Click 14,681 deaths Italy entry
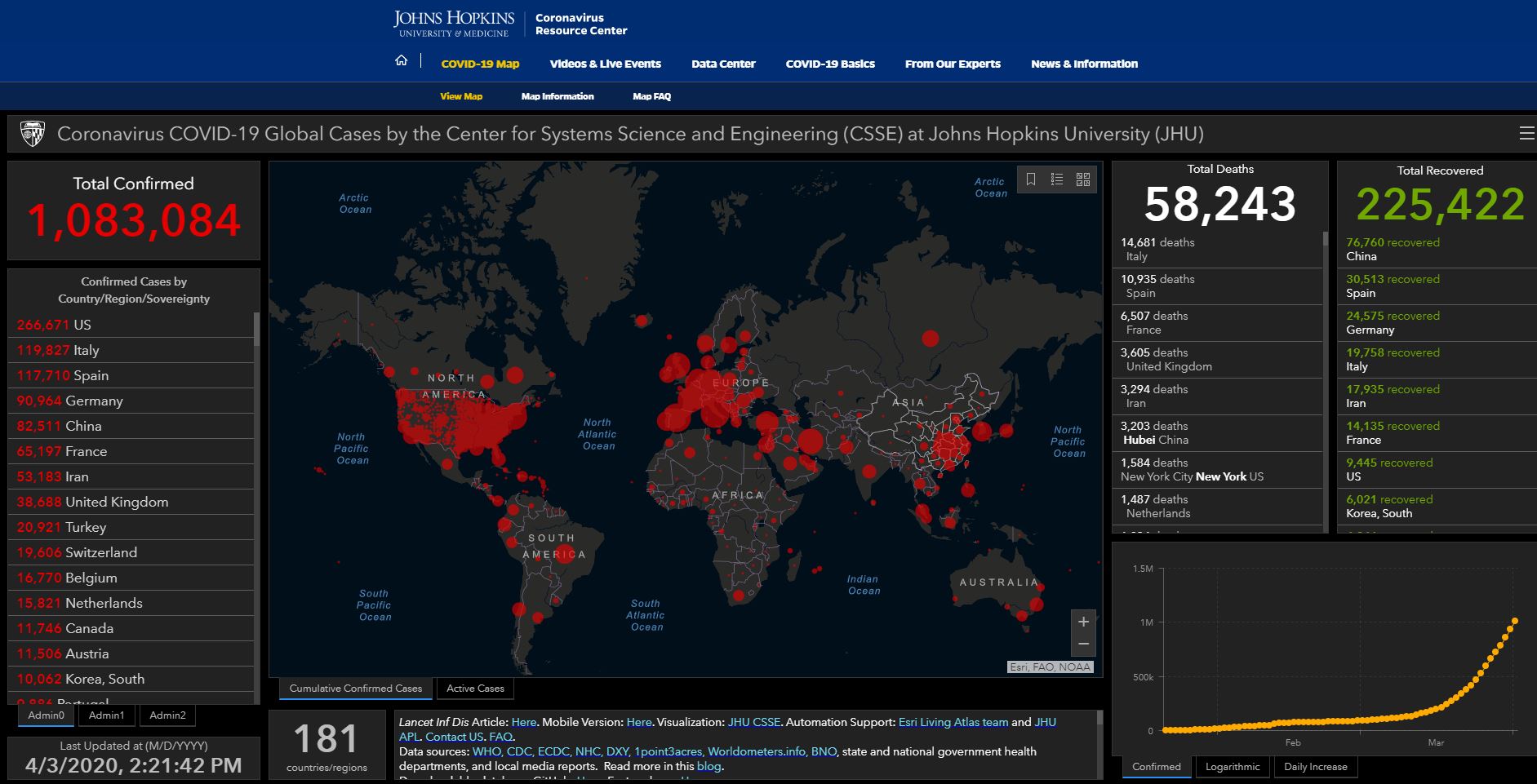Screen dimensions: 1537x784 click(x=1217, y=249)
